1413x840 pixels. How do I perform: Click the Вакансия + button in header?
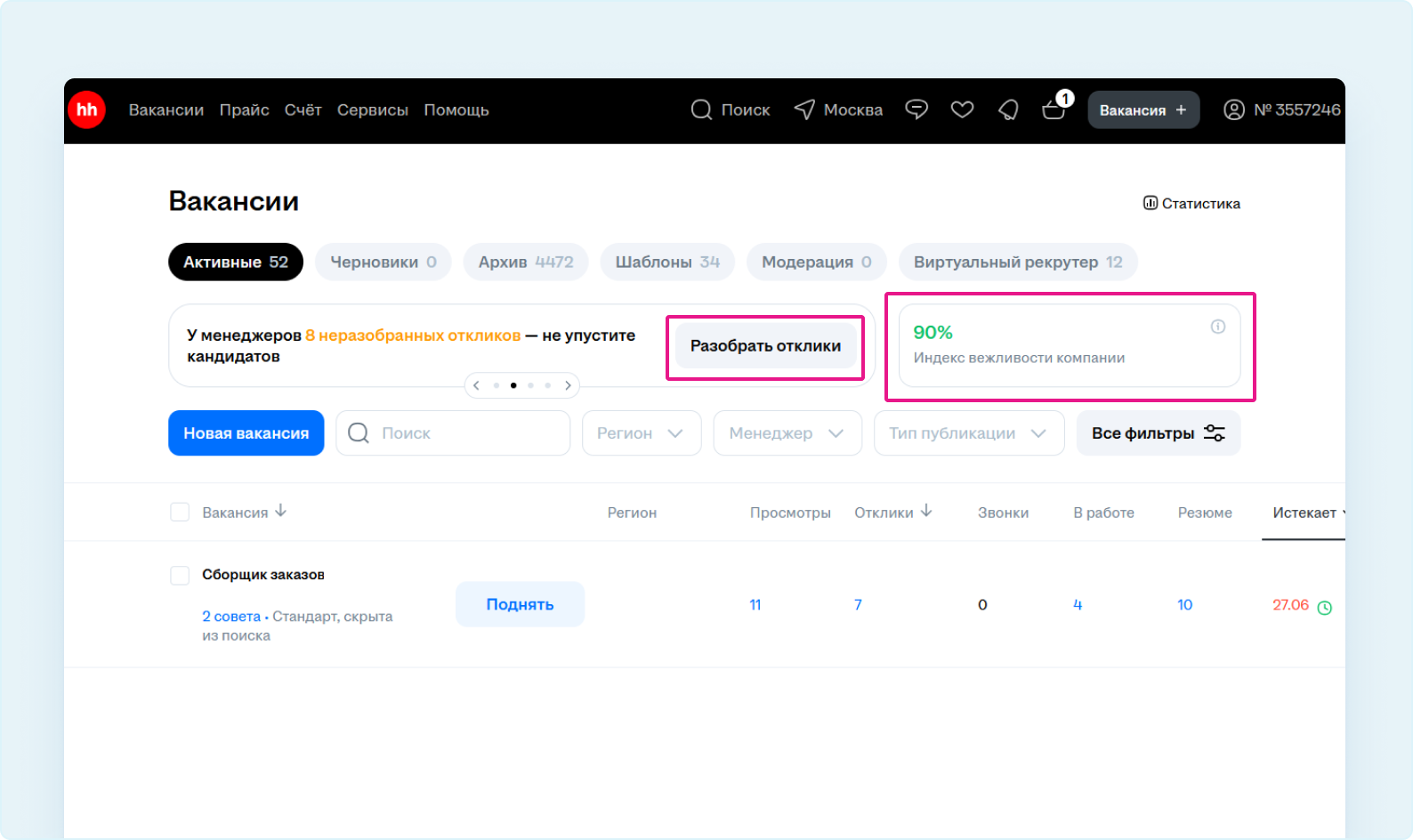(x=1143, y=109)
